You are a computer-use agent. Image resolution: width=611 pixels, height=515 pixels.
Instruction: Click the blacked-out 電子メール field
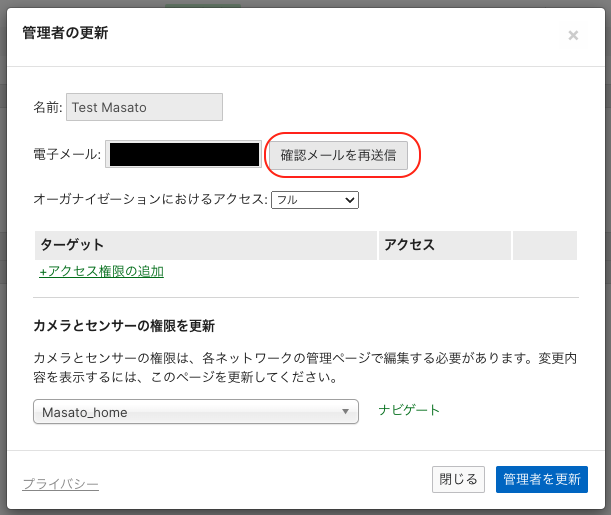[185, 155]
